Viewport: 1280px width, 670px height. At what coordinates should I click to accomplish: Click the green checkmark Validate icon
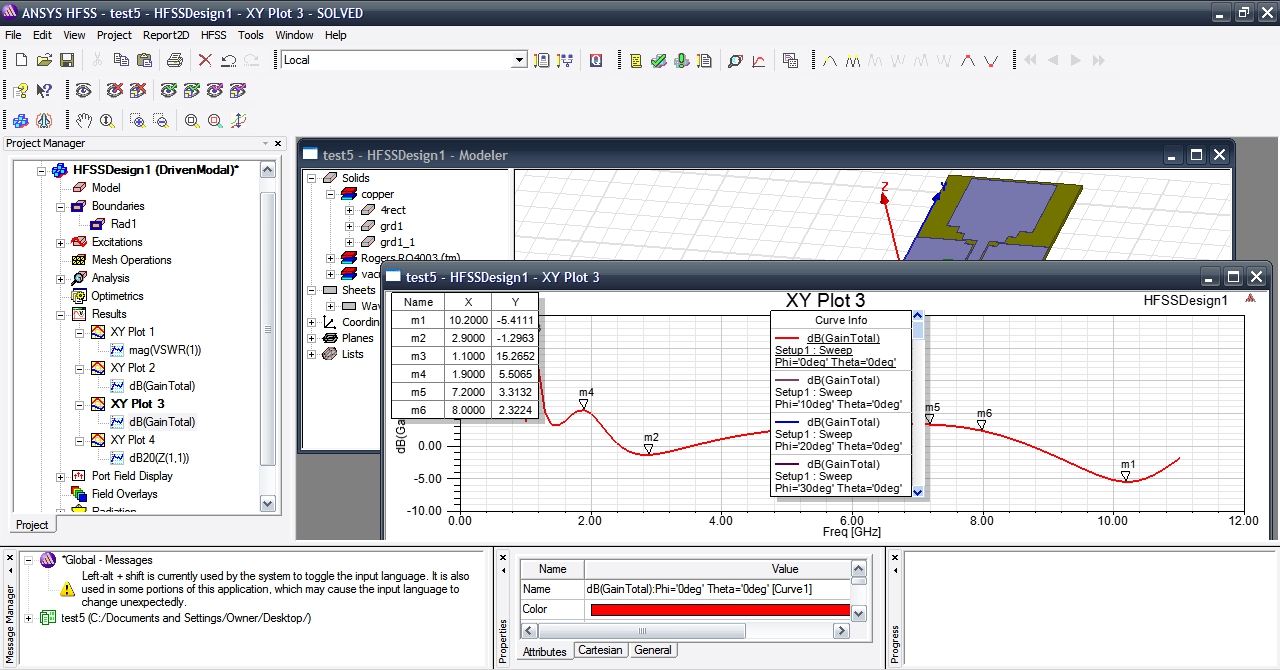tap(659, 60)
